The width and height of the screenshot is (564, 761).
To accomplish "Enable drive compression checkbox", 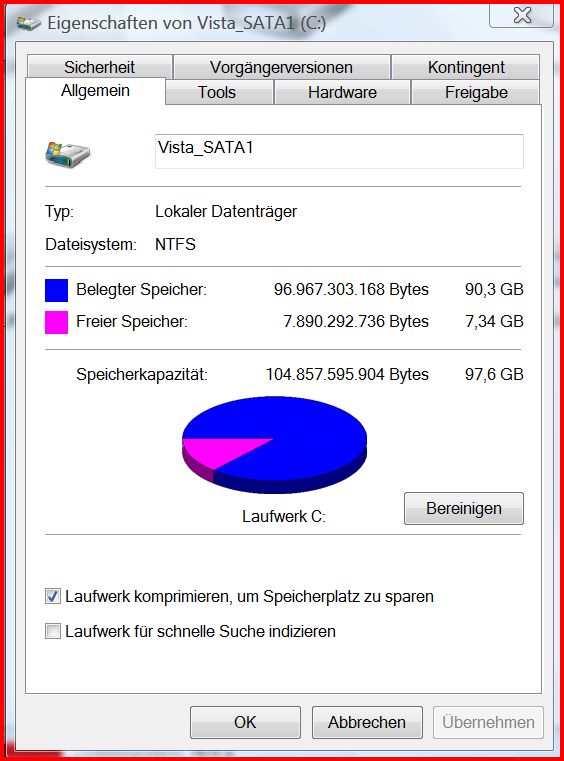I will [53, 596].
